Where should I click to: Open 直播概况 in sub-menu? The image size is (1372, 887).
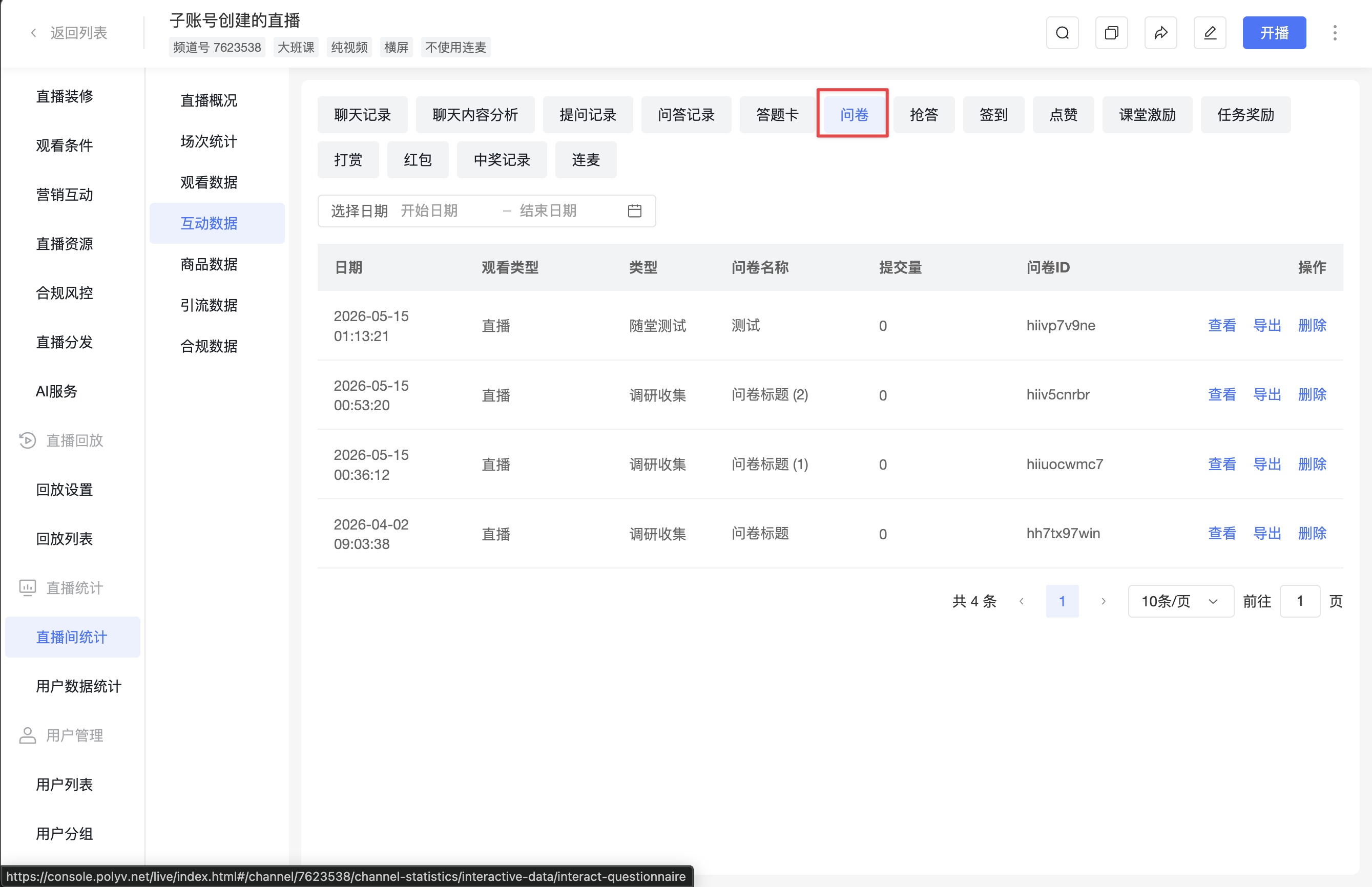click(x=209, y=100)
